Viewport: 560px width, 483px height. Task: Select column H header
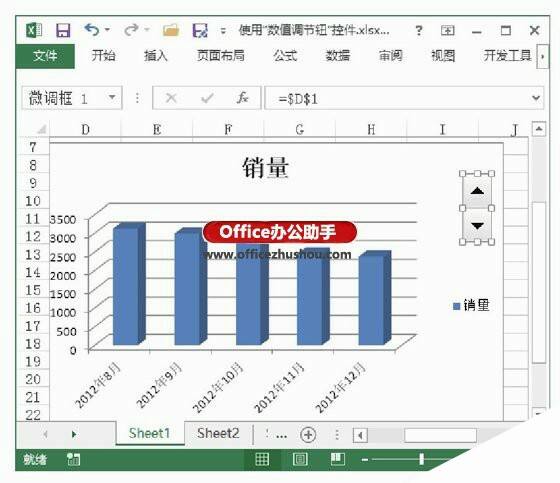(371, 129)
